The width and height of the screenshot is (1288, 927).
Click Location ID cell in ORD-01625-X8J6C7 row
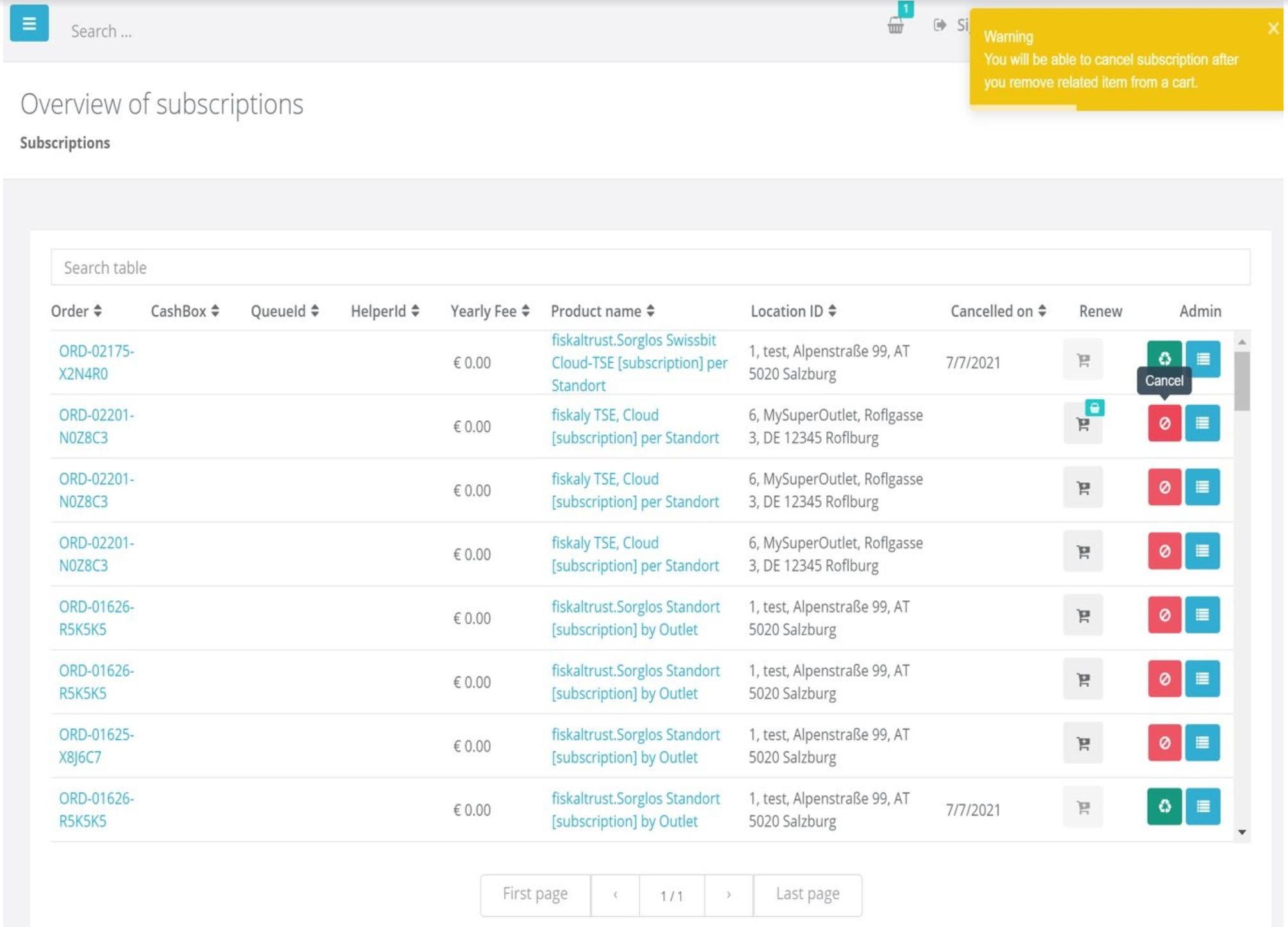pyautogui.click(x=829, y=746)
